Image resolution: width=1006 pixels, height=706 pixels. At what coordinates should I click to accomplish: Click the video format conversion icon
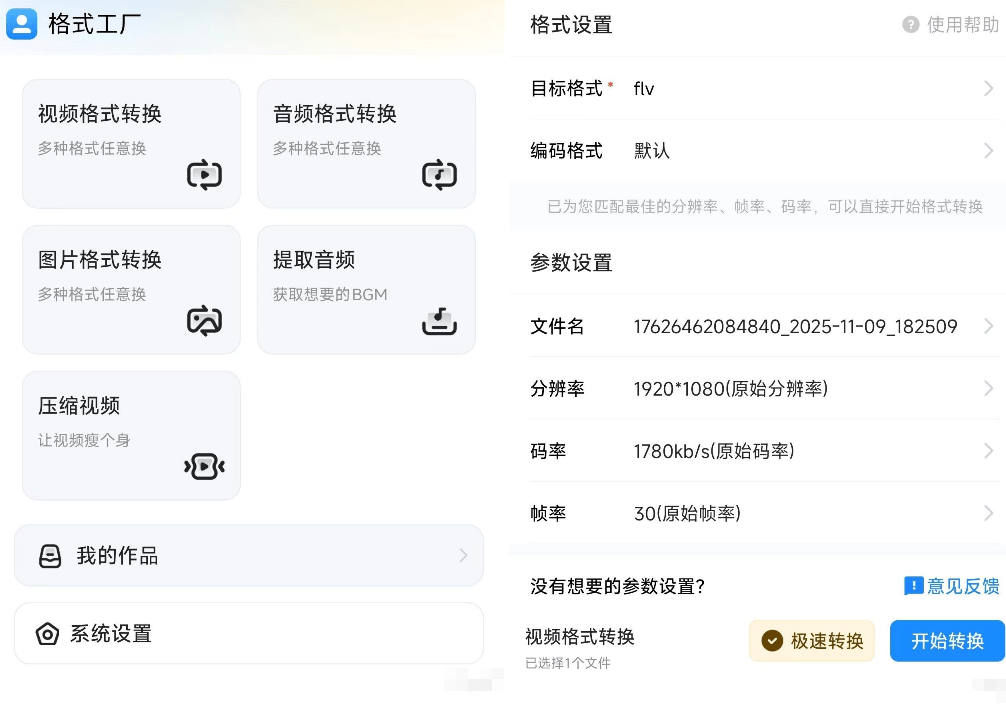click(x=204, y=176)
